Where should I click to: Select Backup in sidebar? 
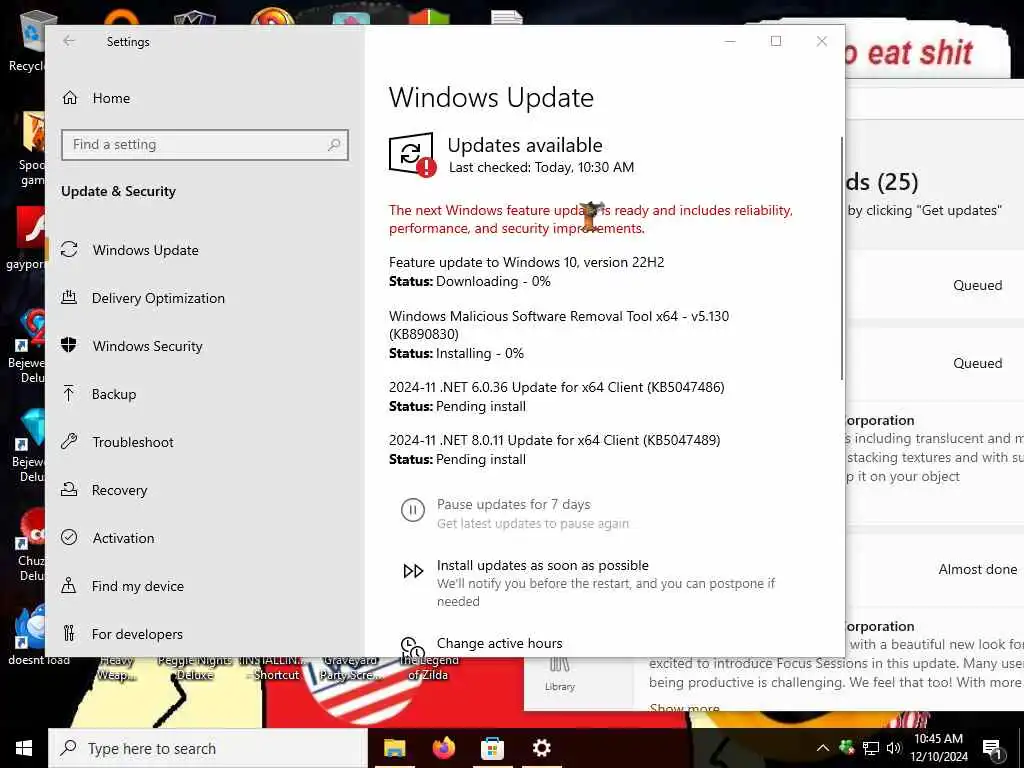point(114,394)
